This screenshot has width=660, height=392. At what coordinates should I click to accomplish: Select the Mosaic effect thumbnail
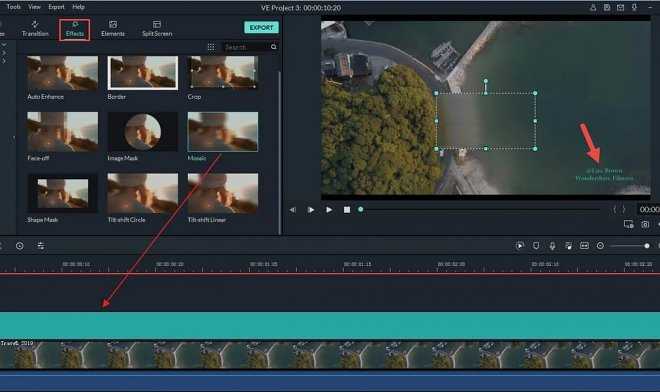223,132
